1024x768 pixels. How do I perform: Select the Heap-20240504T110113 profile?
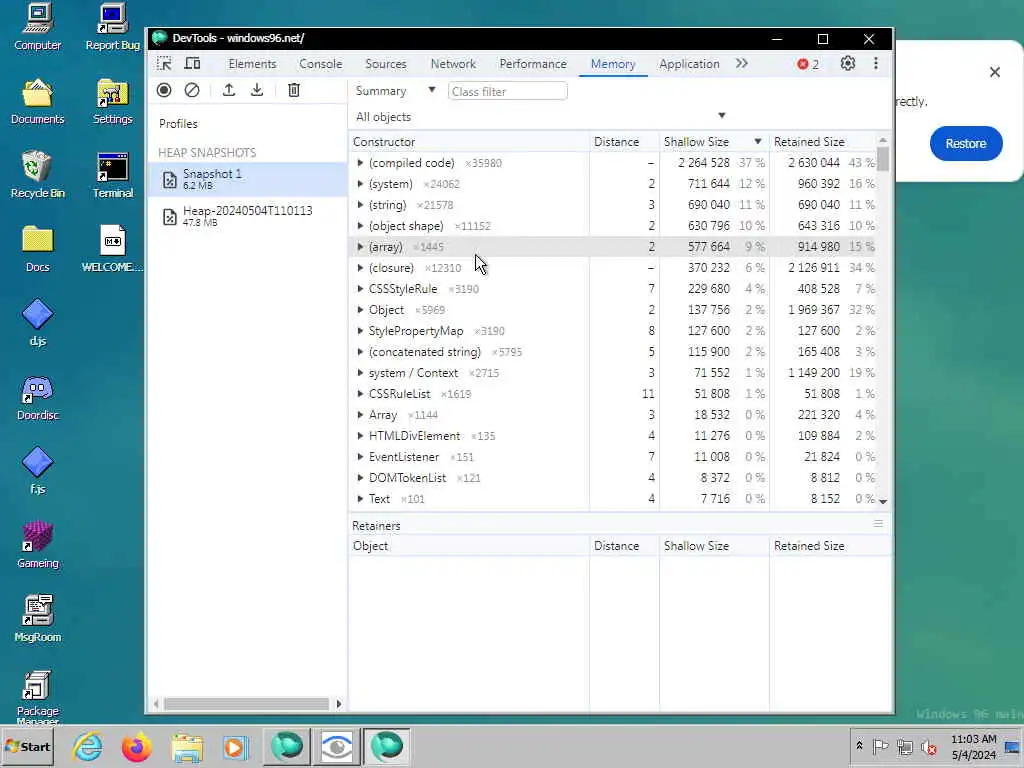(248, 216)
